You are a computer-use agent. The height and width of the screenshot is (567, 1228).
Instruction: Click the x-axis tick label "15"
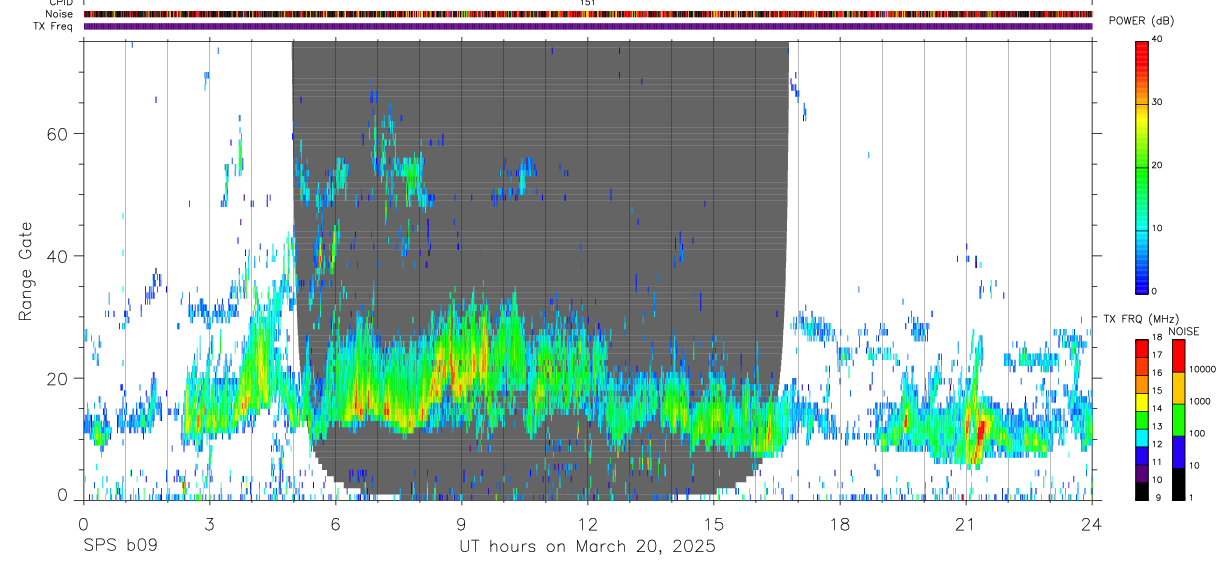[x=714, y=523]
